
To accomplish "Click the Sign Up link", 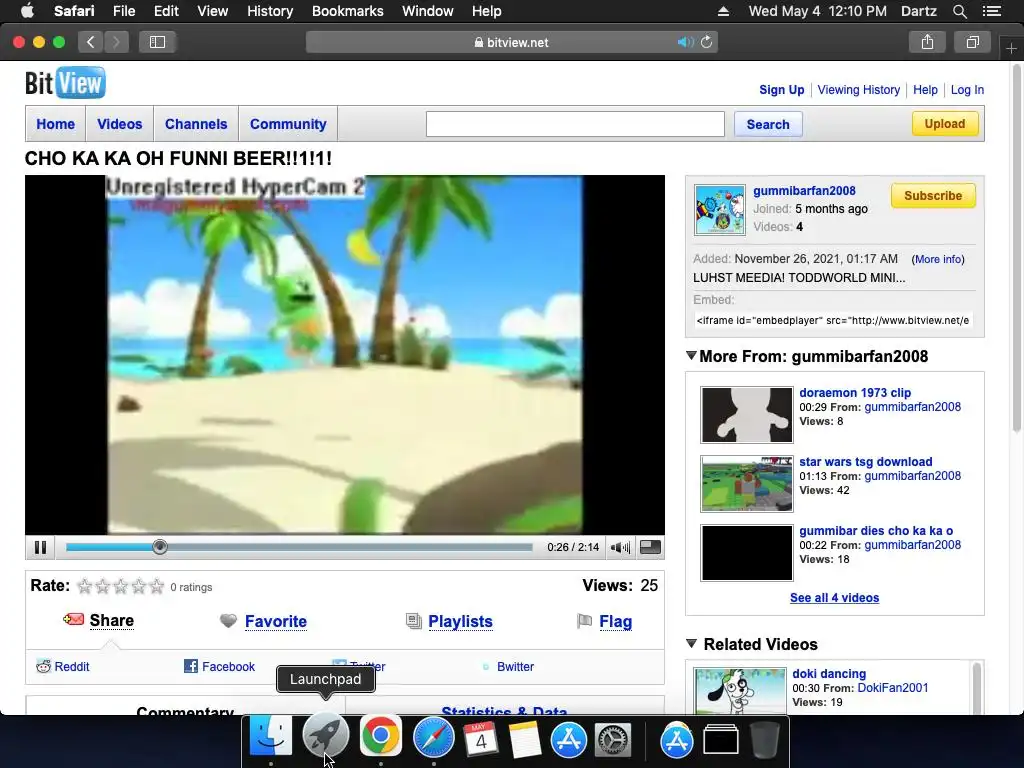I will (x=782, y=90).
